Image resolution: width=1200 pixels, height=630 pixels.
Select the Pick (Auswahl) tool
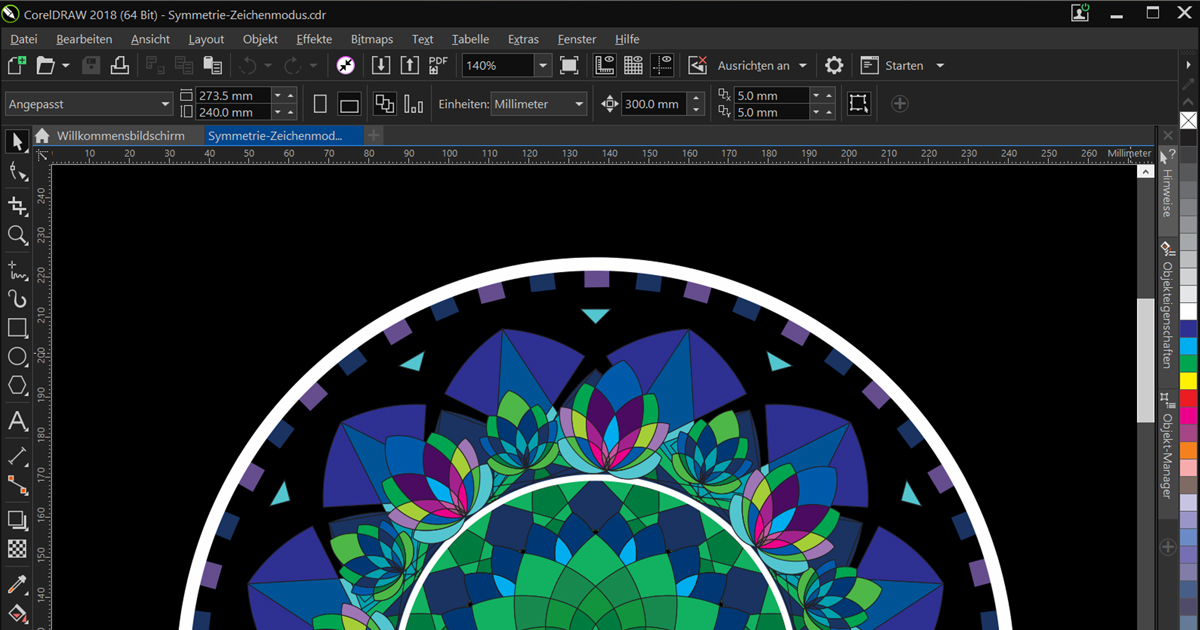tap(17, 141)
